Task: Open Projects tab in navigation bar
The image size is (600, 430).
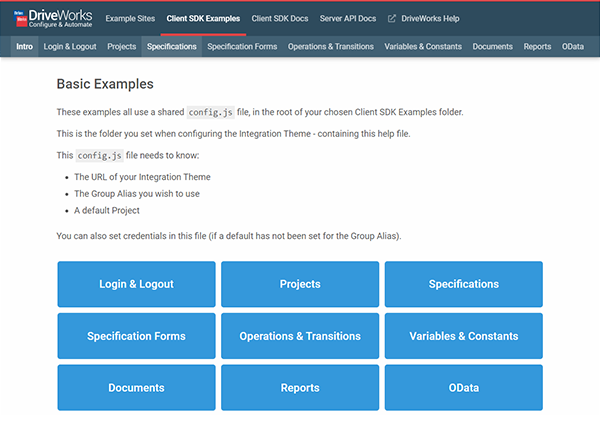Action: (121, 46)
